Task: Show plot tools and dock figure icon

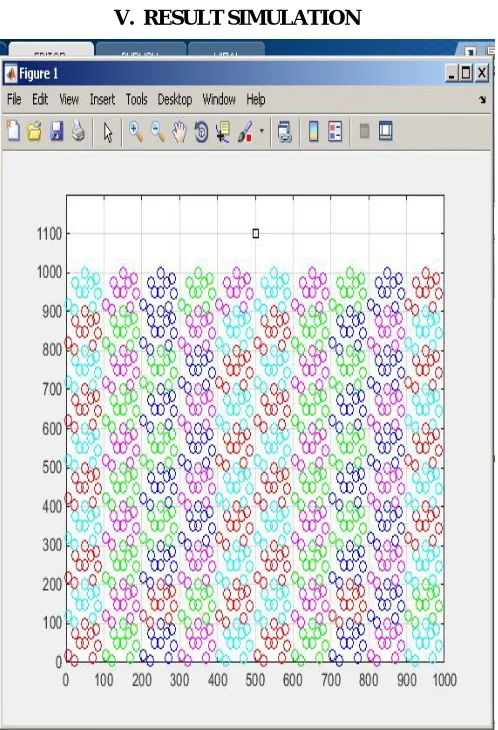Action: [385, 131]
